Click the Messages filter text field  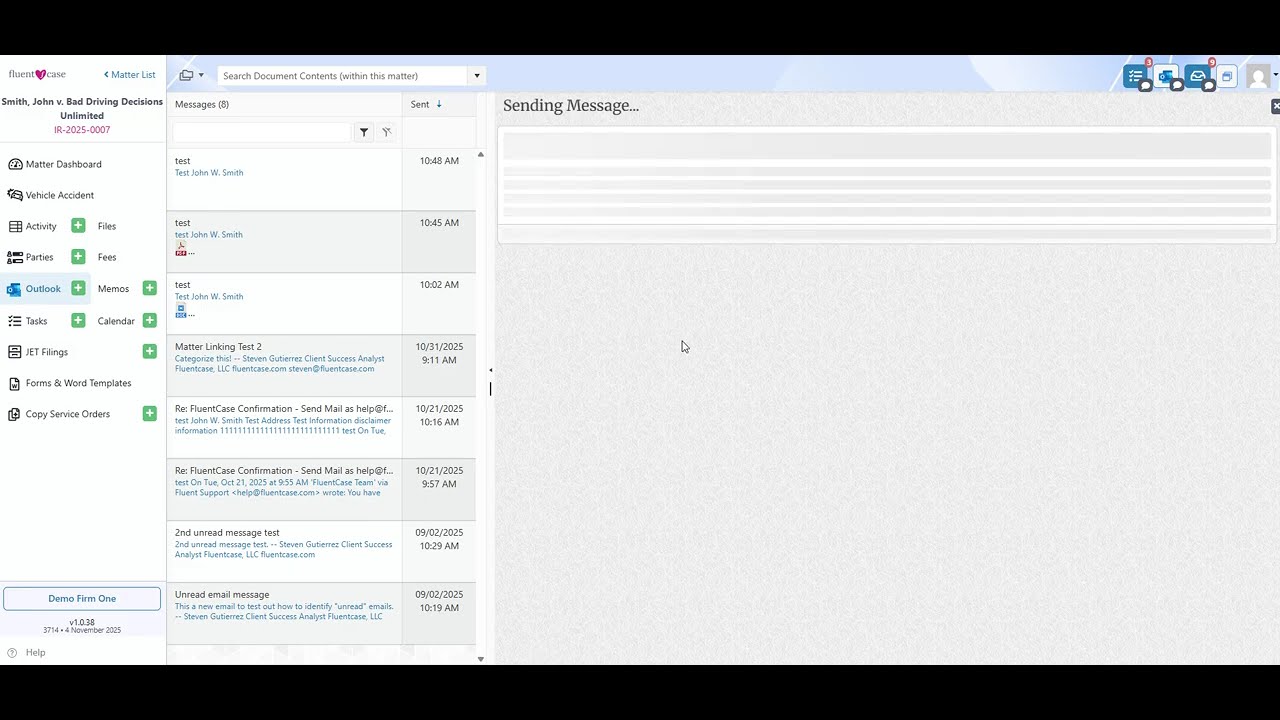pyautogui.click(x=262, y=132)
